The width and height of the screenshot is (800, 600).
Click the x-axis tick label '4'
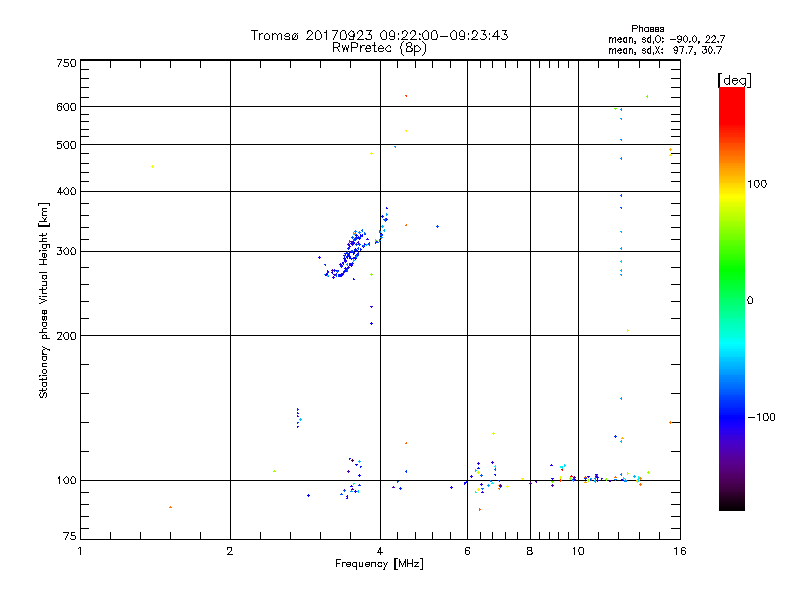click(380, 551)
